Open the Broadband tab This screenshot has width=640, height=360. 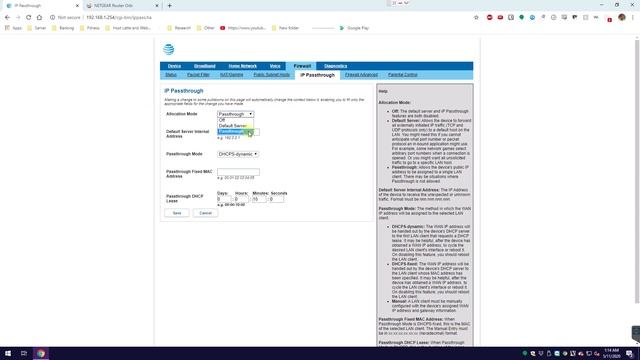(x=204, y=66)
